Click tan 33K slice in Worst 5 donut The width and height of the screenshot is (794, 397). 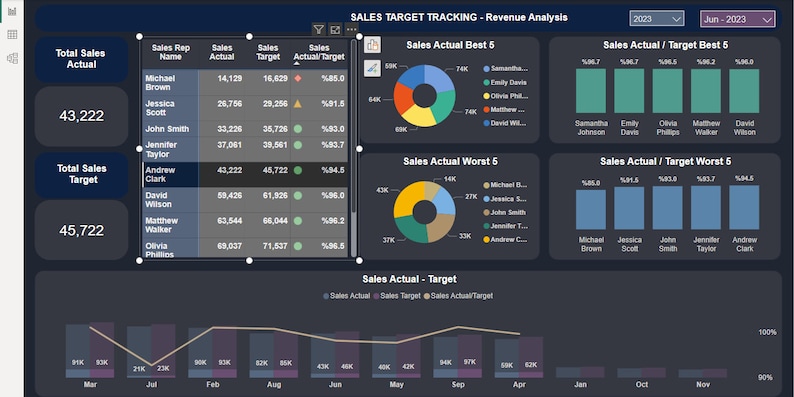441,227
